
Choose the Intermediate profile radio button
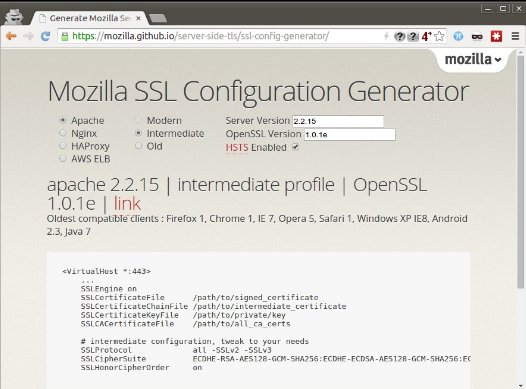pyautogui.click(x=138, y=133)
